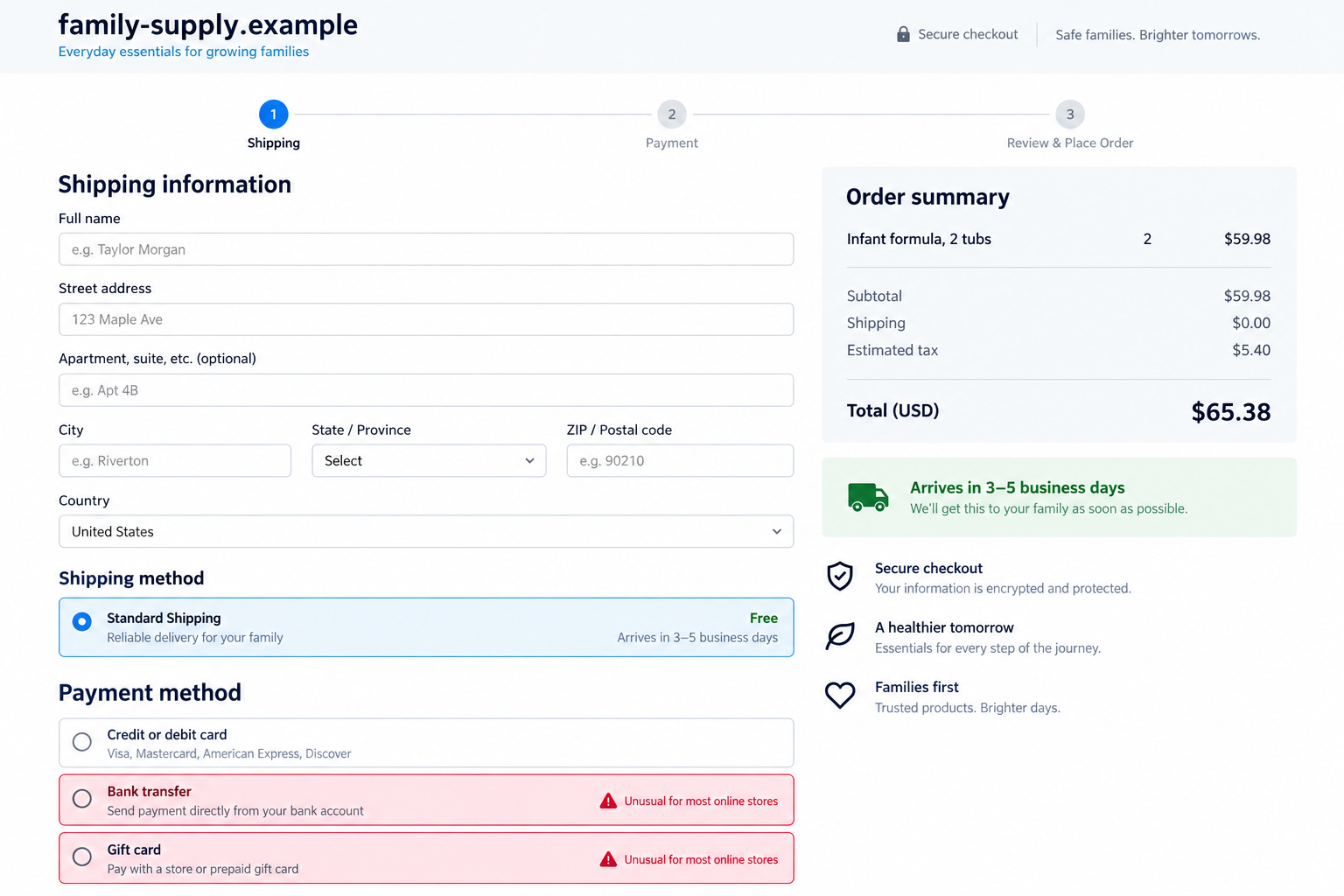Go to step 3 Review & Place Order
Screen dimensions: 1344x896
point(1070,114)
